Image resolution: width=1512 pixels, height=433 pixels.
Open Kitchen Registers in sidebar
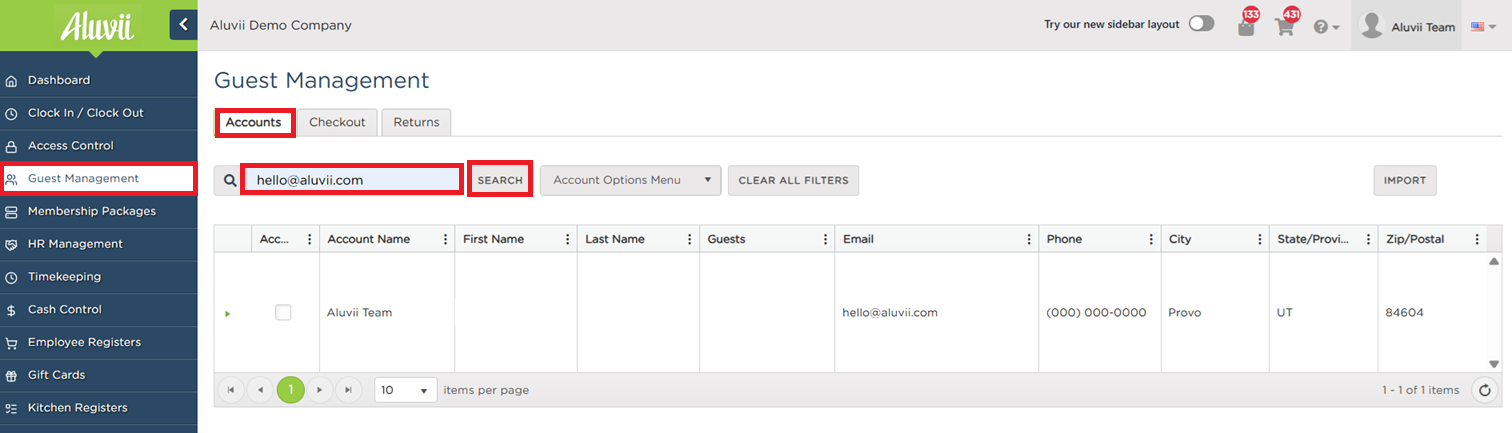click(x=98, y=408)
